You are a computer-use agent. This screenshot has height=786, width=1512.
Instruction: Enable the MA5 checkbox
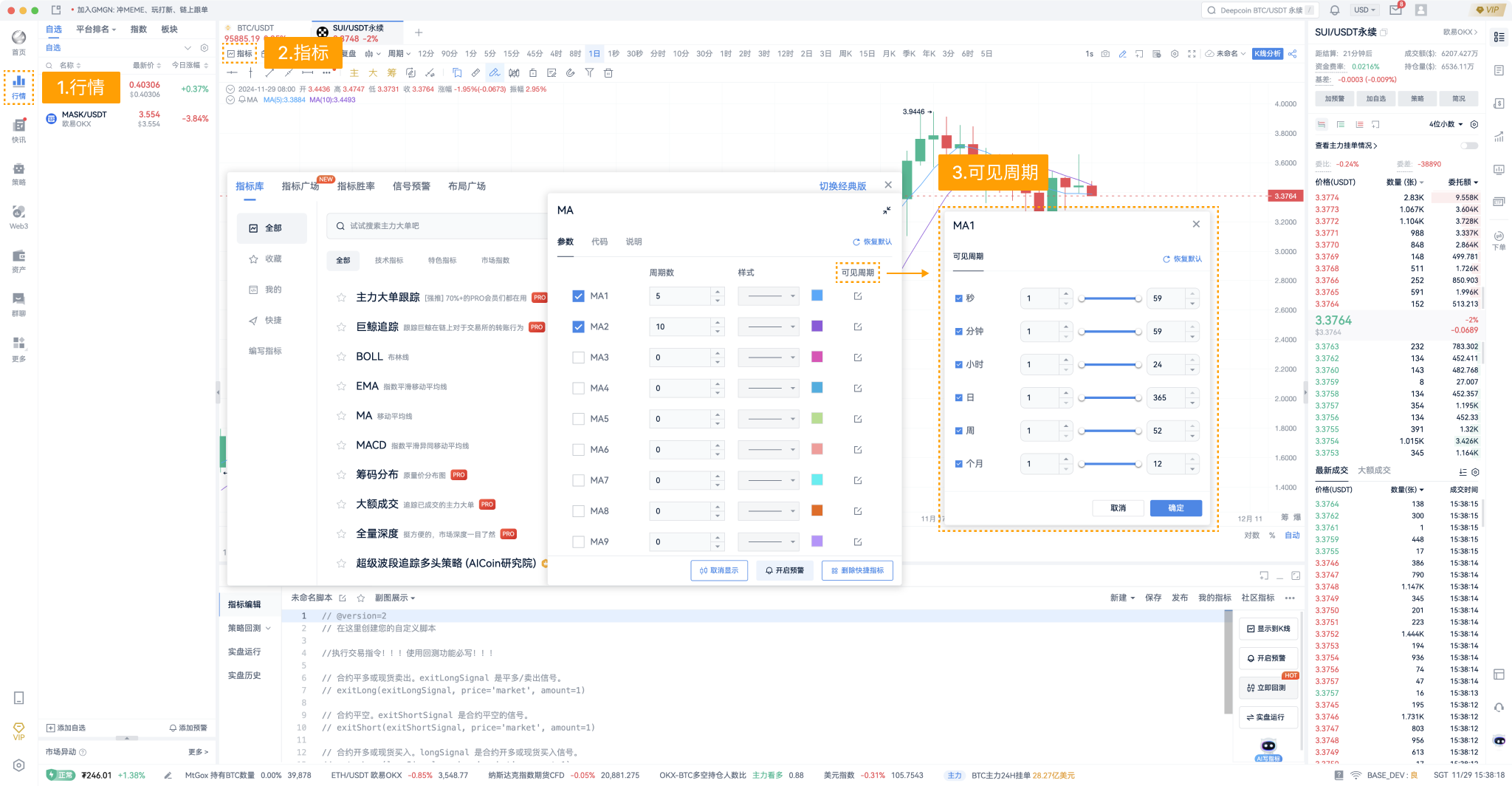pos(578,419)
